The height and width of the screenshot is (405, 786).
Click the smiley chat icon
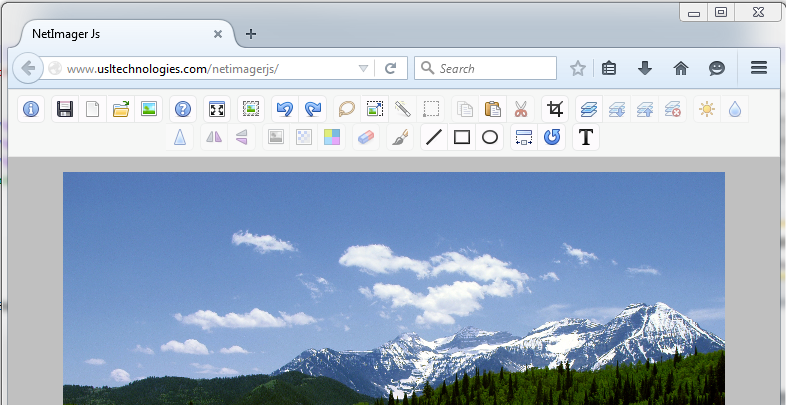coord(717,68)
